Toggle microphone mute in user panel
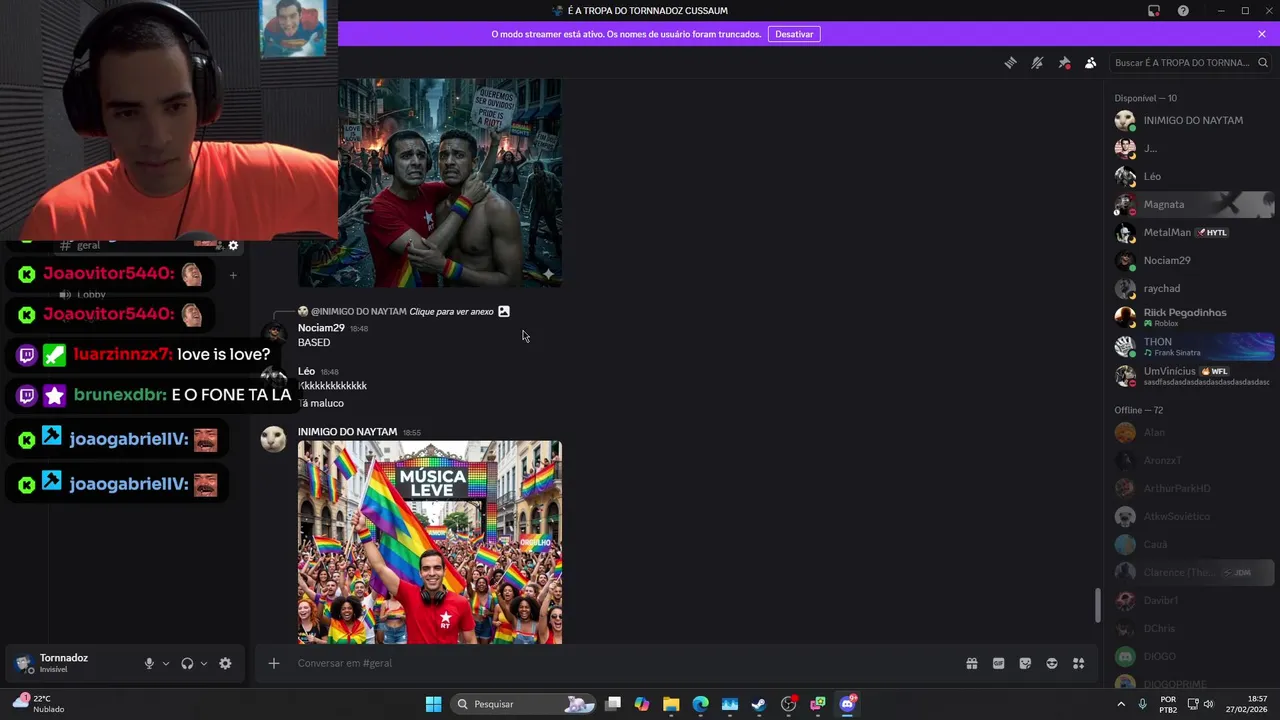The height and width of the screenshot is (720, 1280). point(149,663)
